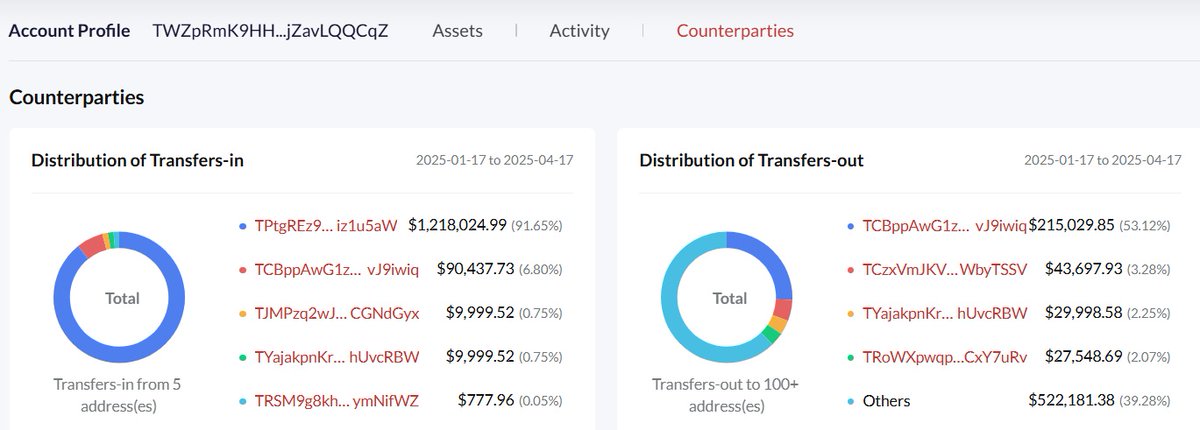Open transfers-out address TCBppAwG1z... vJ9iwiq
Image resolution: width=1200 pixels, height=430 pixels.
[x=945, y=225]
